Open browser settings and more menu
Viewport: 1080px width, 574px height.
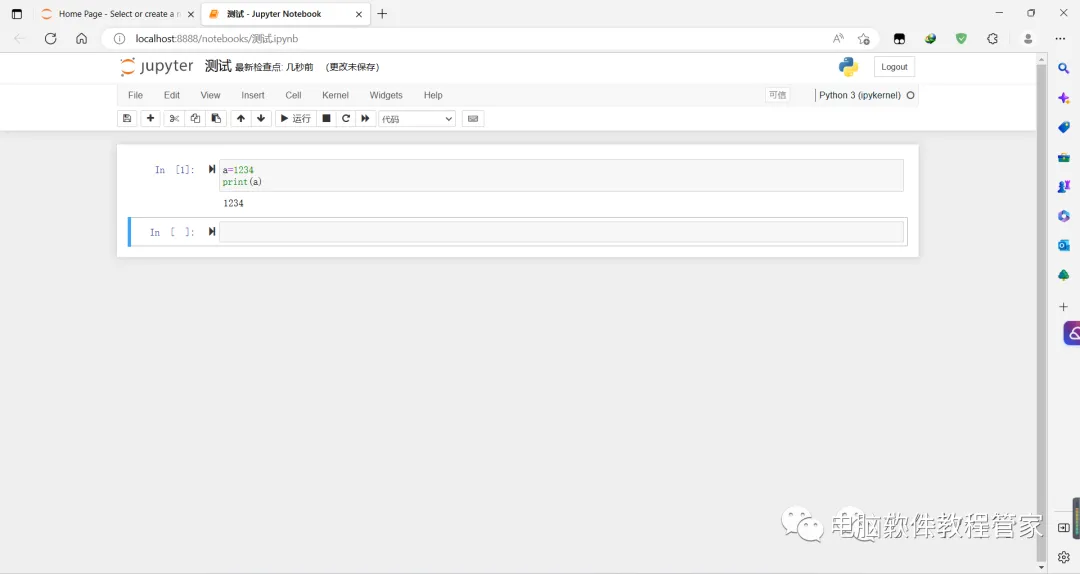[1060, 39]
